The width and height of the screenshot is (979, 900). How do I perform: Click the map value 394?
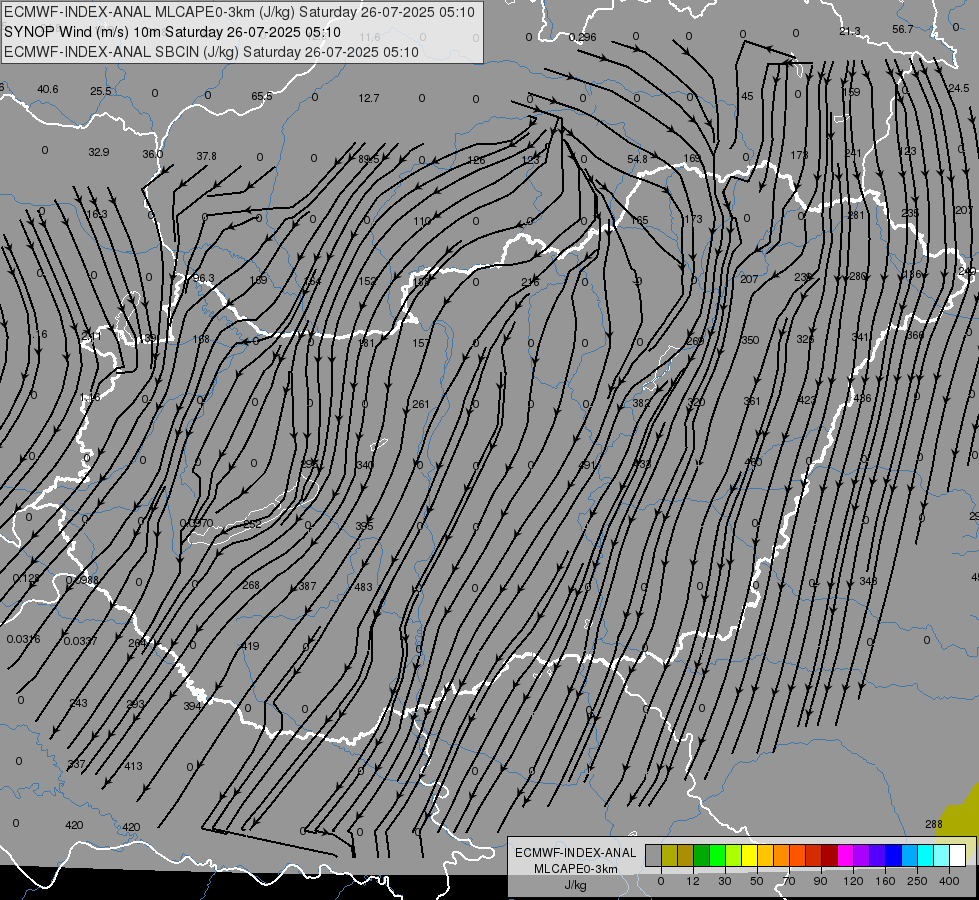pos(192,706)
